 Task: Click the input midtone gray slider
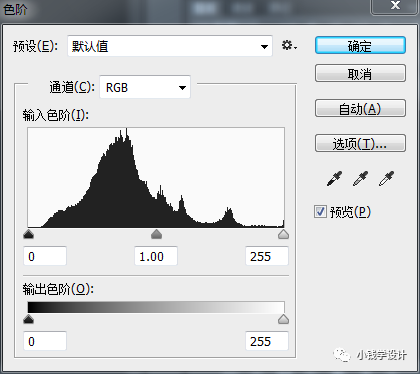click(x=156, y=234)
